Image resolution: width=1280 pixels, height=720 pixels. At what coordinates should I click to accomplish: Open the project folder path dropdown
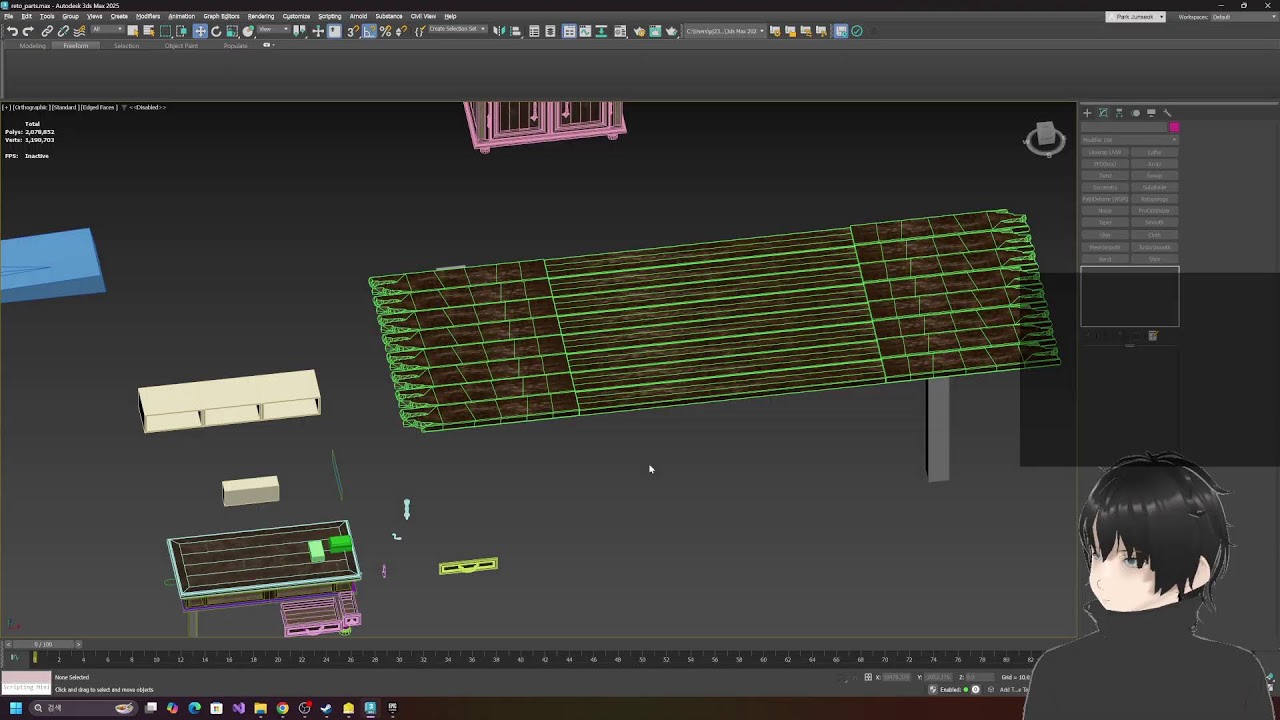[724, 31]
